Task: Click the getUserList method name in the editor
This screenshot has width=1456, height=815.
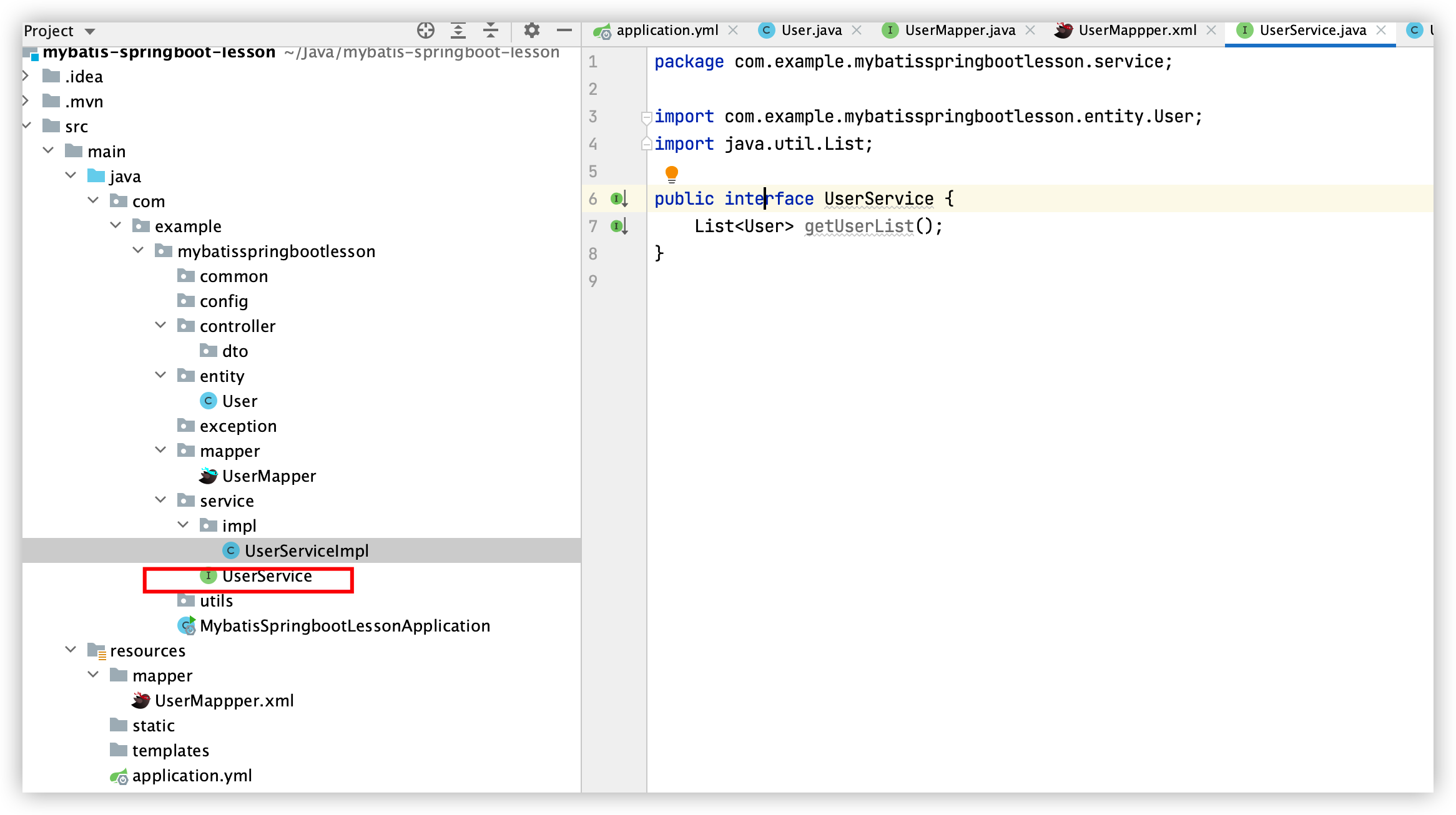Action: tap(858, 226)
